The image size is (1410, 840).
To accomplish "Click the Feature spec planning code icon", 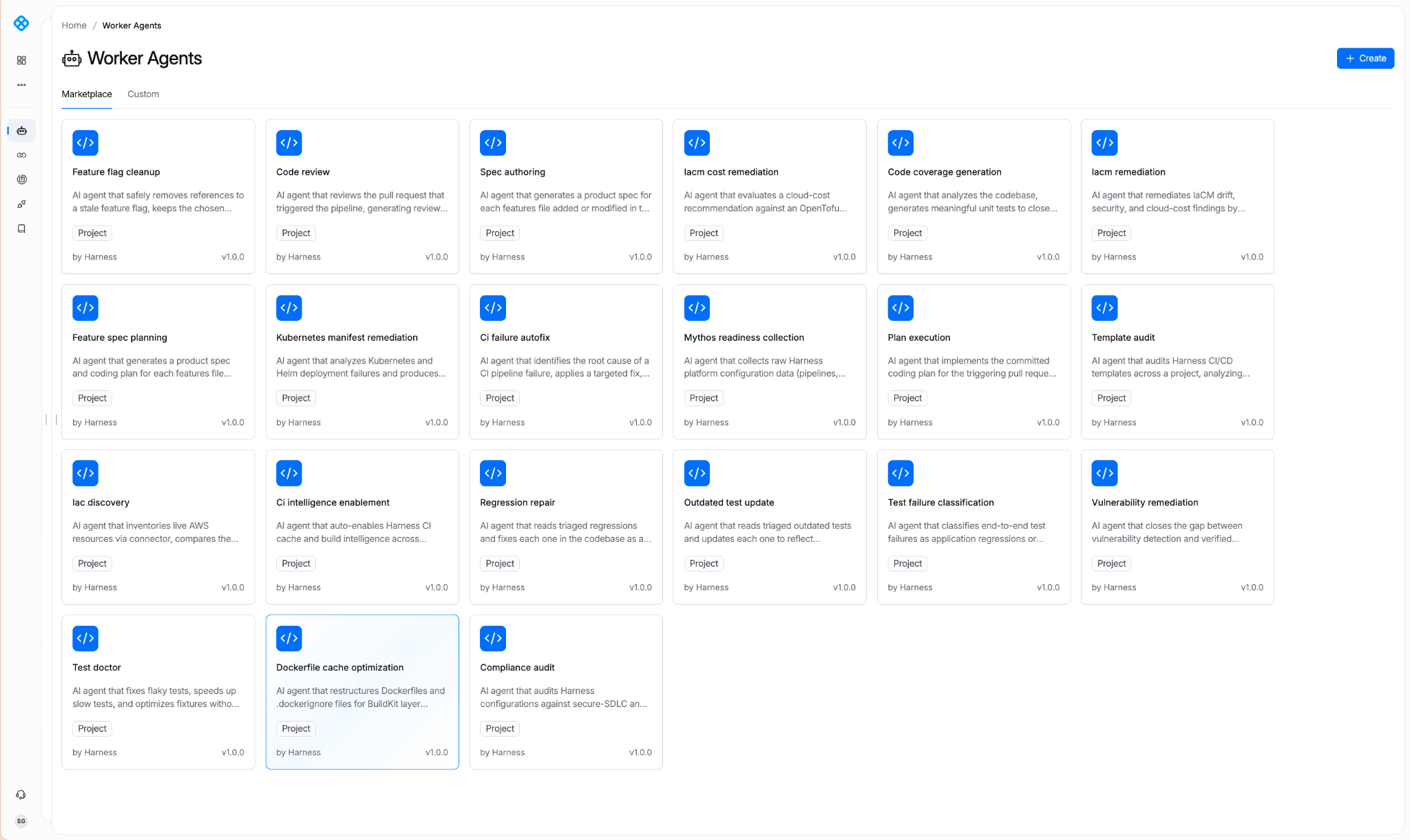I will tap(85, 308).
